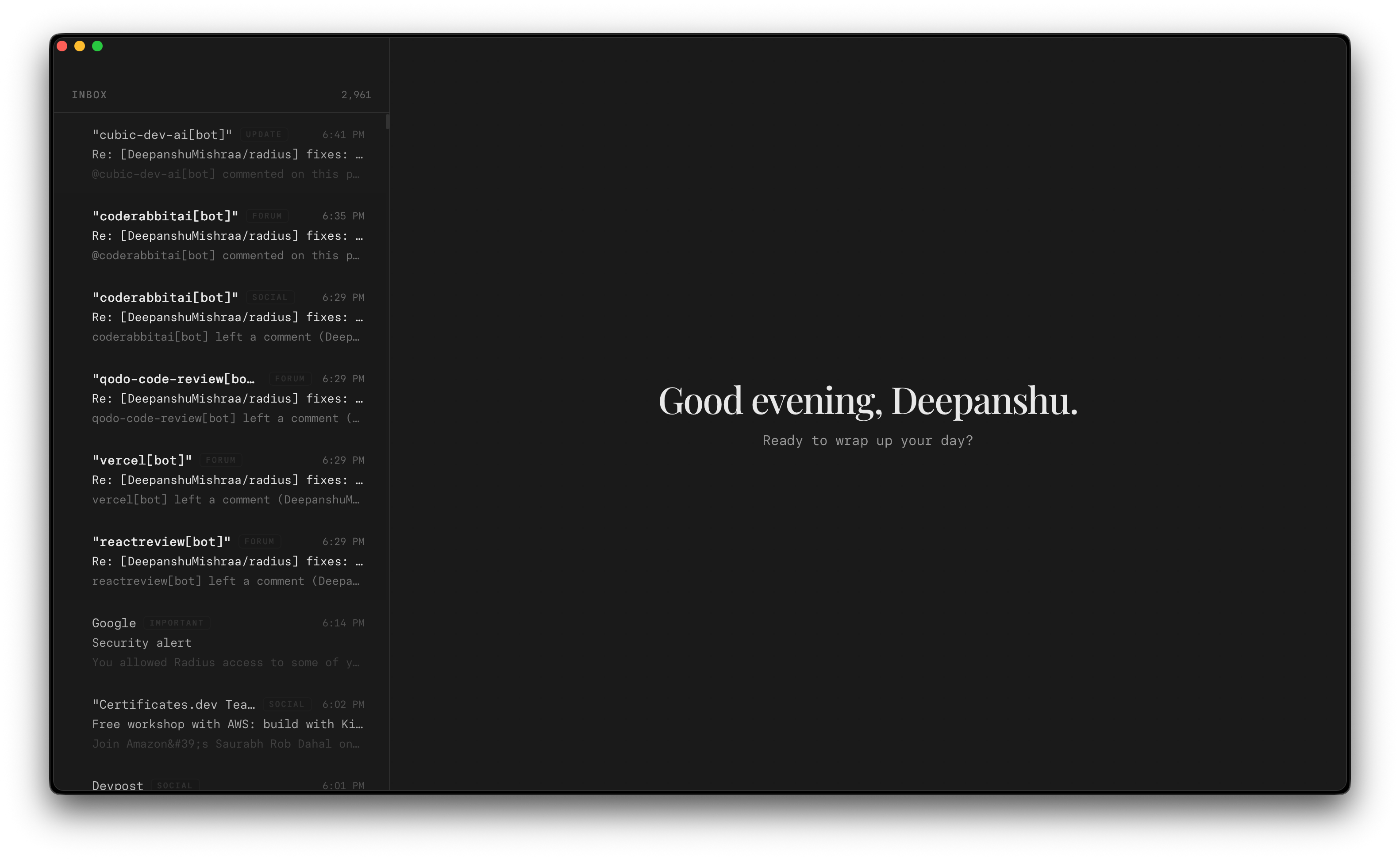
Task: Open the Google Security alert email
Action: coord(221,642)
